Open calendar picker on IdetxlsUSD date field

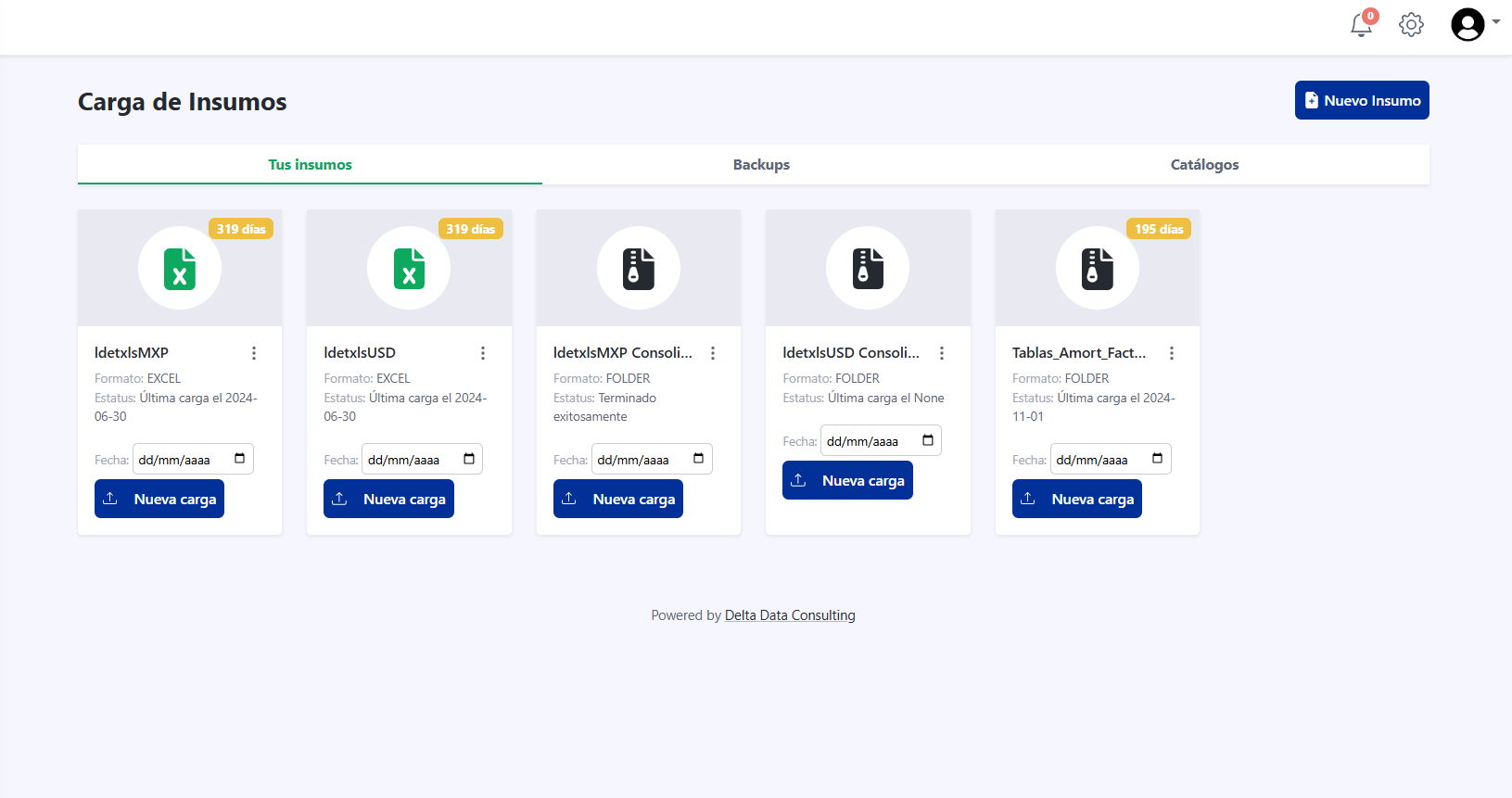pos(469,459)
